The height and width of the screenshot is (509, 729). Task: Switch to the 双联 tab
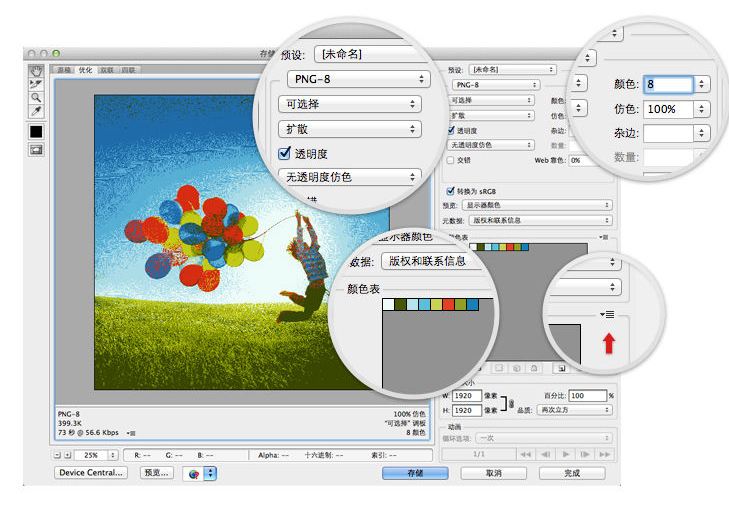point(107,70)
